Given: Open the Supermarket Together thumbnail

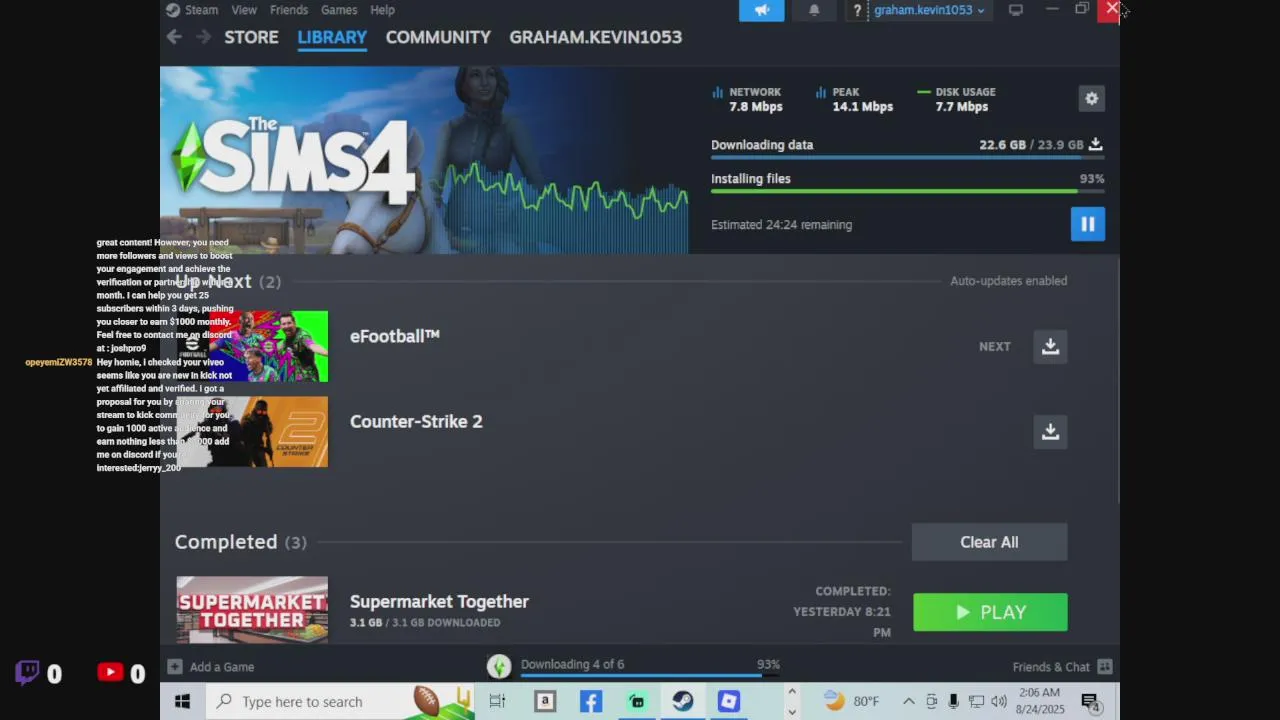Looking at the screenshot, I should coord(252,610).
